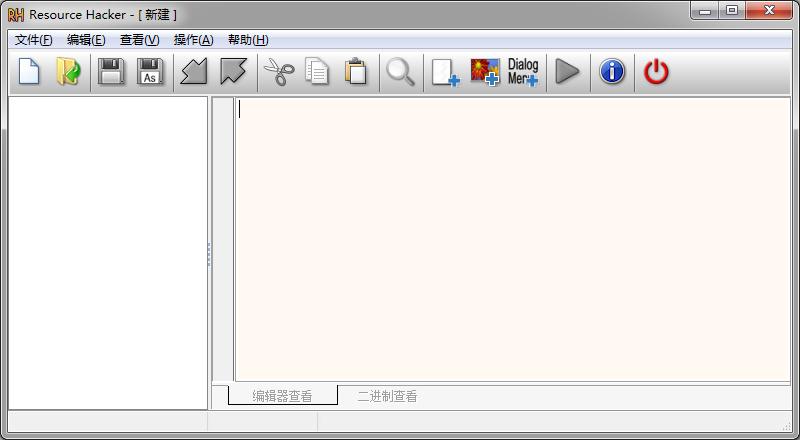The width and height of the screenshot is (800, 440).
Task: Open the 操作(A) menu
Action: click(x=193, y=40)
